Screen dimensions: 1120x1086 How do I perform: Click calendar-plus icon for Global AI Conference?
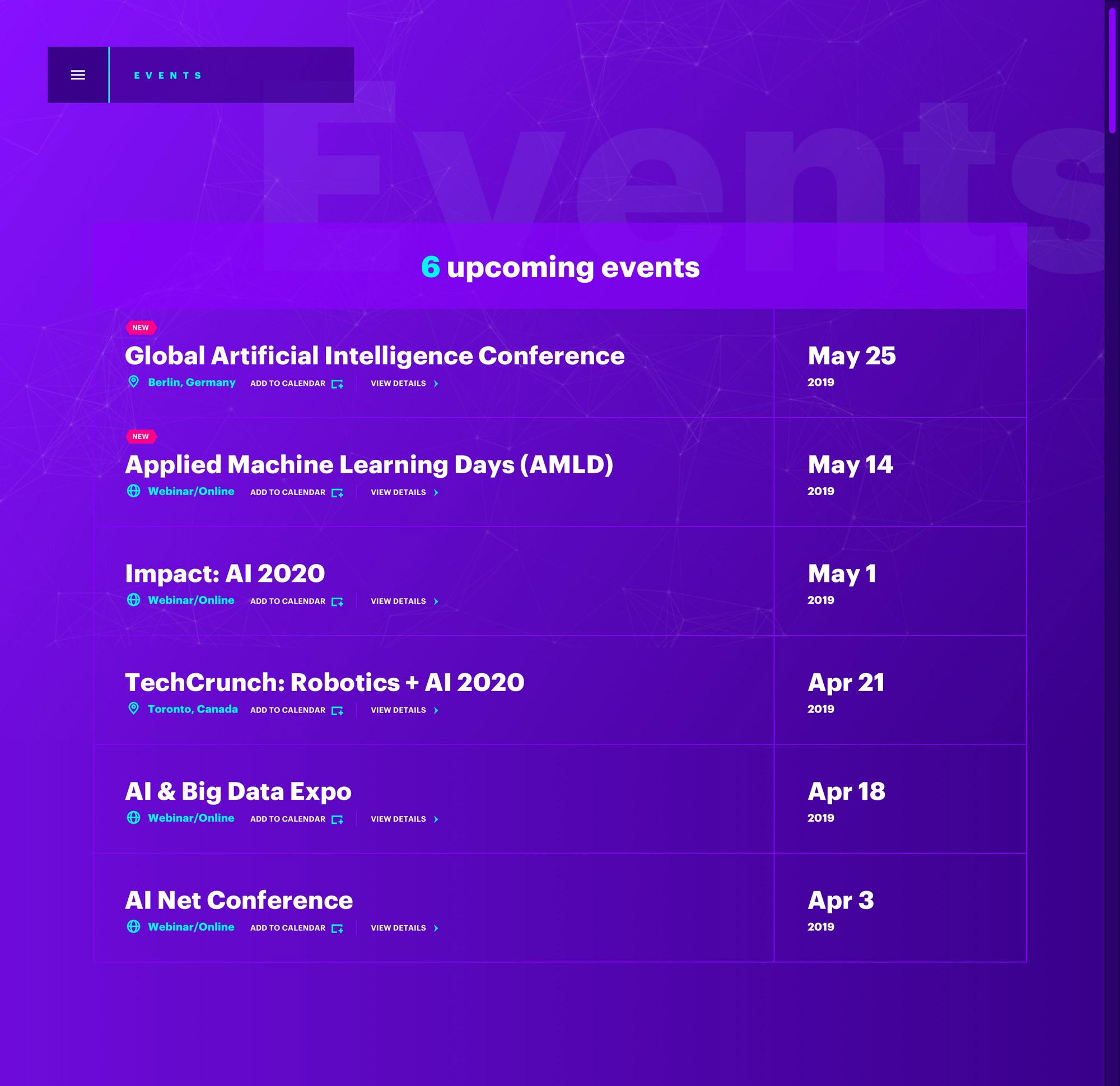[x=337, y=384]
